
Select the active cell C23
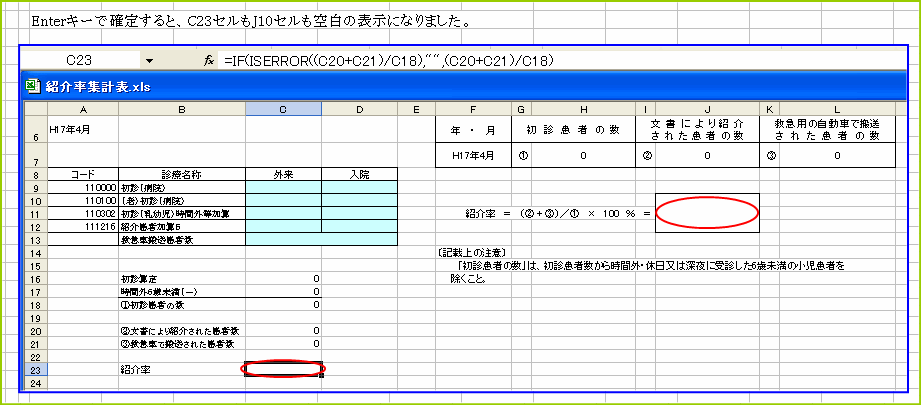pyautogui.click(x=284, y=369)
